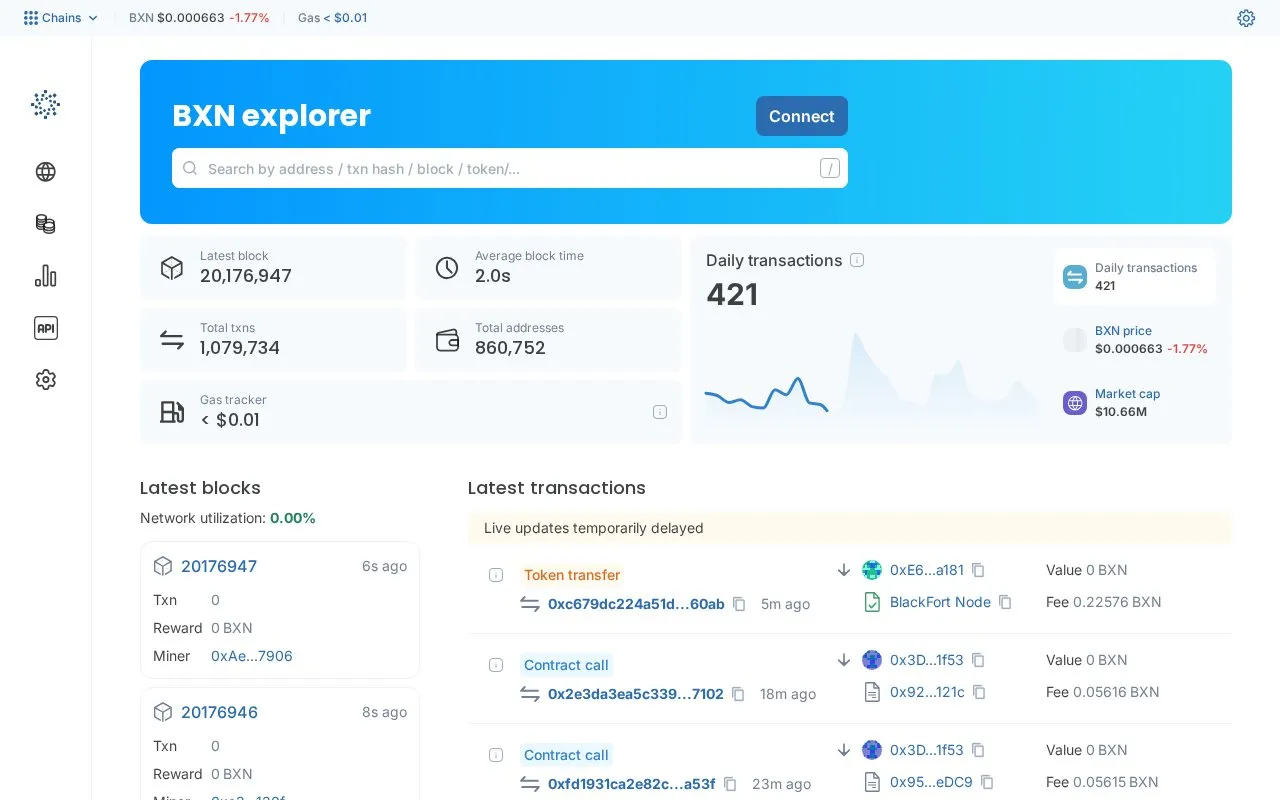Open the sidebar settings gear icon
Screen dimensions: 1280x800
[45, 380]
